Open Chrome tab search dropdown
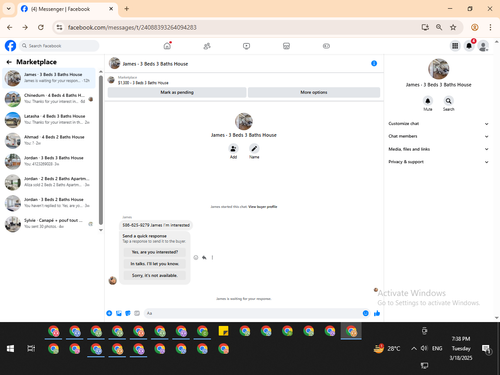The width and height of the screenshot is (500, 375). 9,9
